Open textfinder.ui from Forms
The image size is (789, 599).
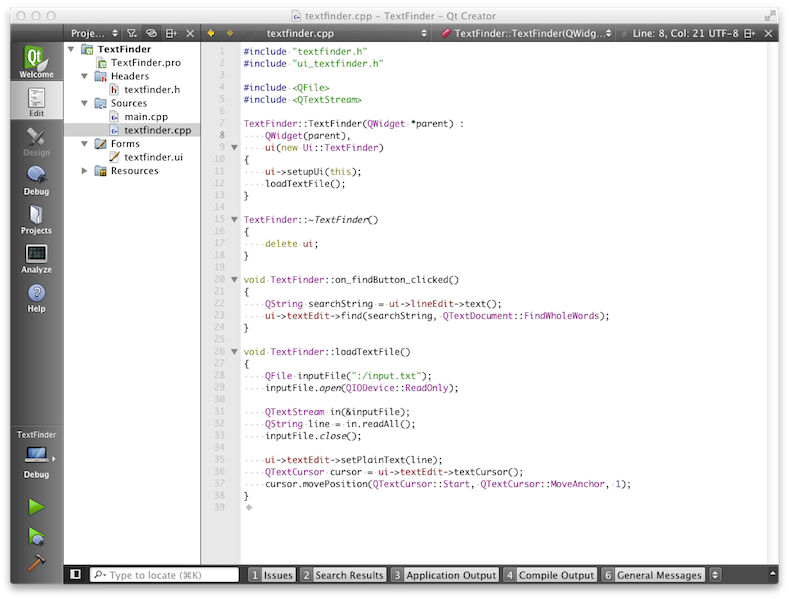153,158
